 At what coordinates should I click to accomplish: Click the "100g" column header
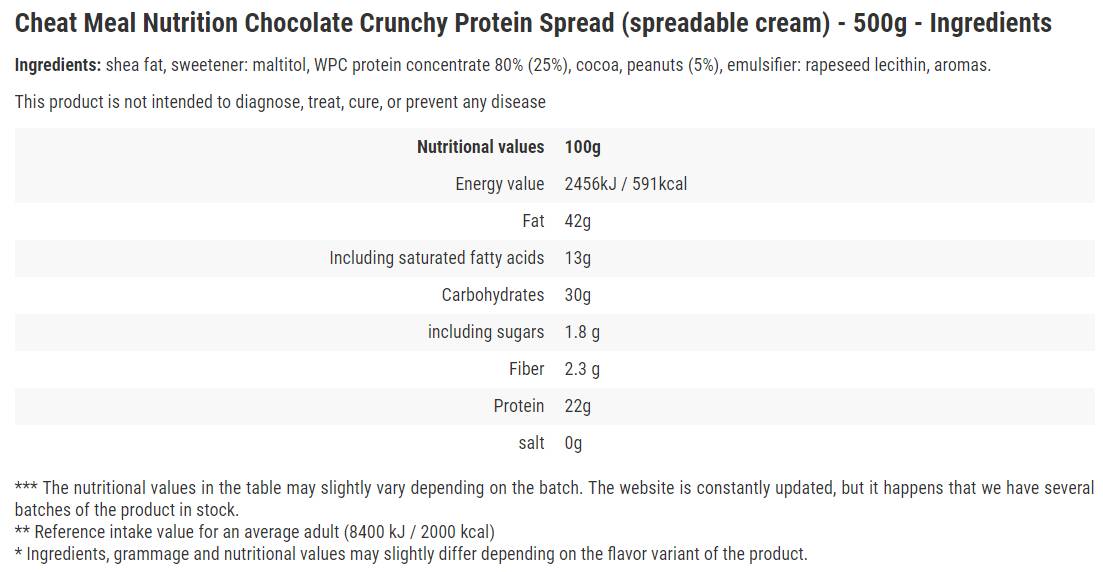pyautogui.click(x=582, y=147)
